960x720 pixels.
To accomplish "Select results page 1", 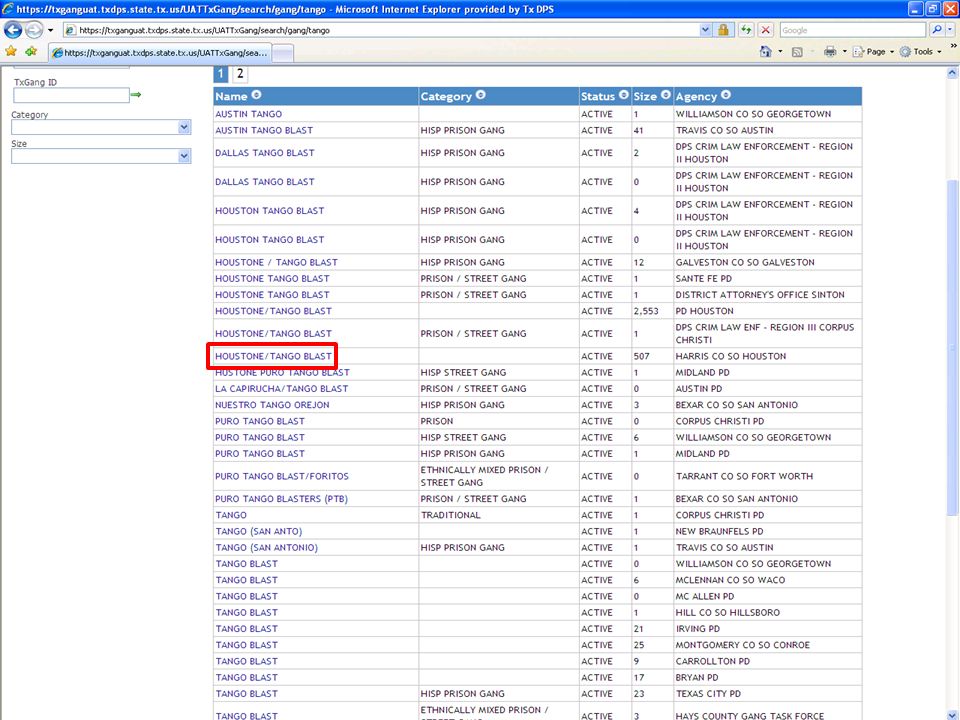I will (x=220, y=73).
